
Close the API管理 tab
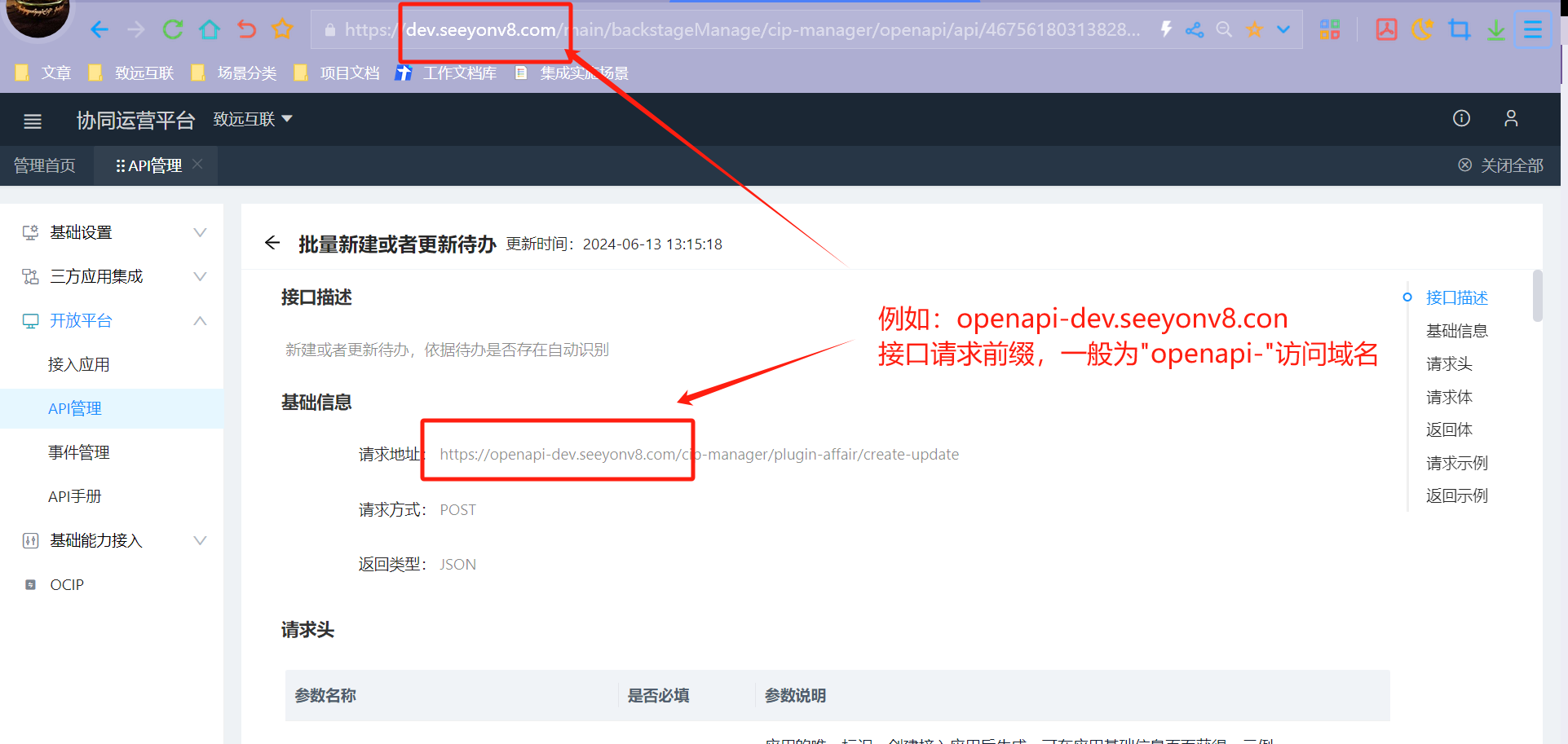click(197, 165)
